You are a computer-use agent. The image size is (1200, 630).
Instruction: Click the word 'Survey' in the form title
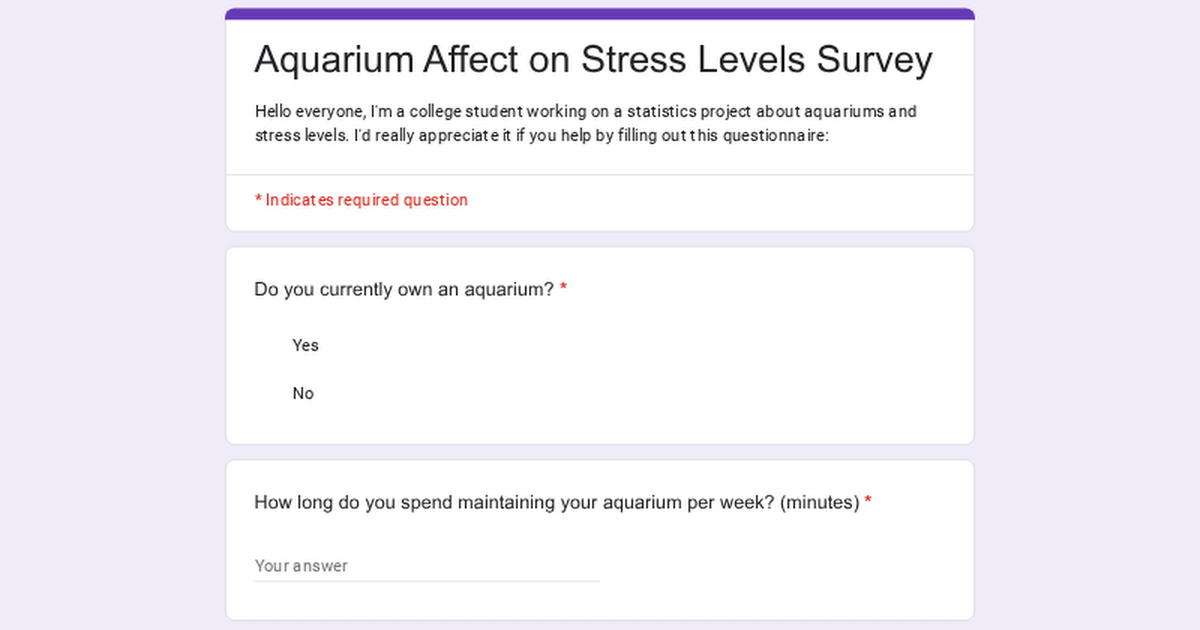point(874,60)
